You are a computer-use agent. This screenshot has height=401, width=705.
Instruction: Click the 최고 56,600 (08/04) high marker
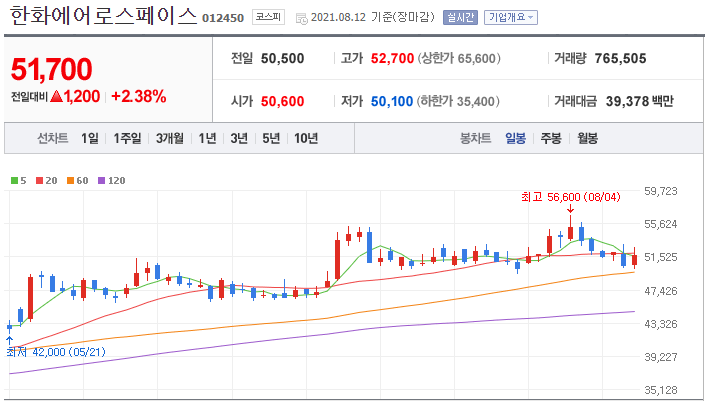(x=571, y=197)
